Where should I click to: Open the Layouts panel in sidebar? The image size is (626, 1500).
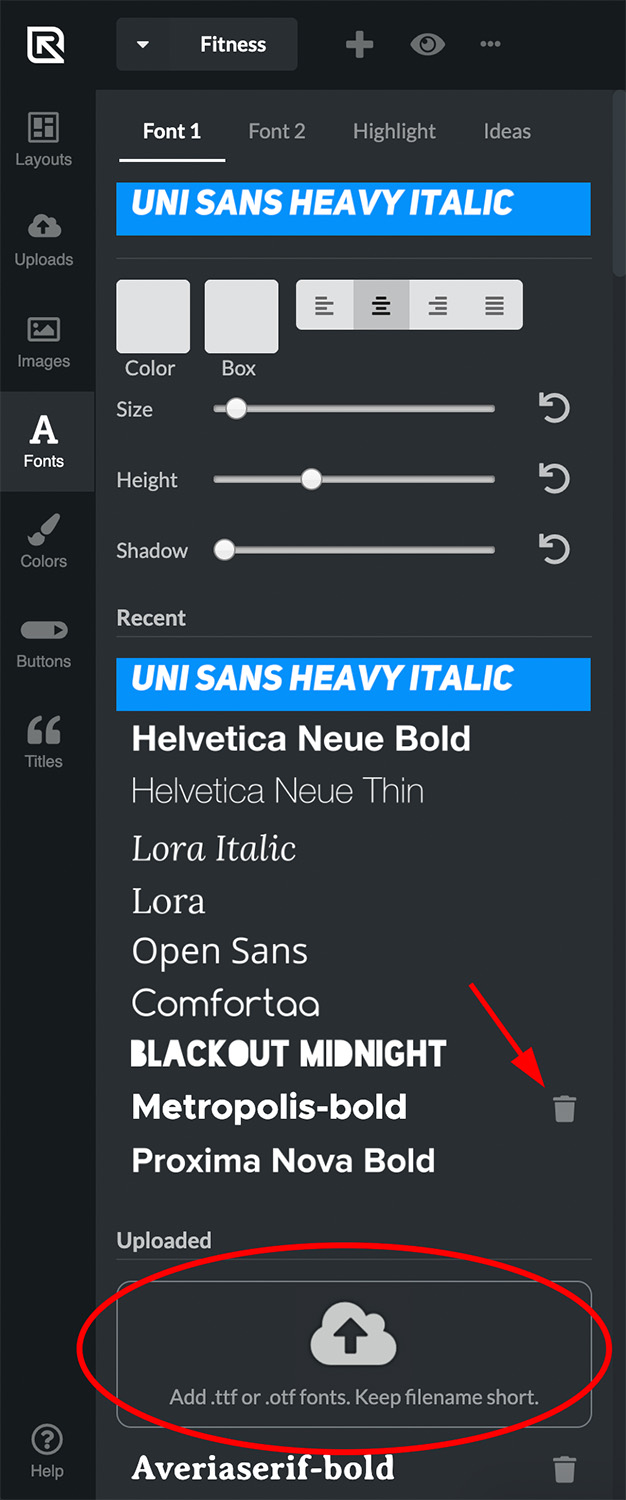click(x=43, y=139)
